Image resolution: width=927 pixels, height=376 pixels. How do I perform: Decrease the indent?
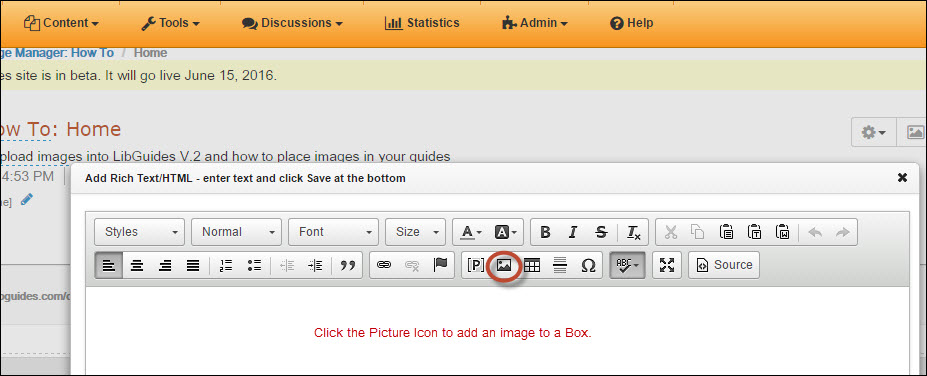click(x=287, y=265)
